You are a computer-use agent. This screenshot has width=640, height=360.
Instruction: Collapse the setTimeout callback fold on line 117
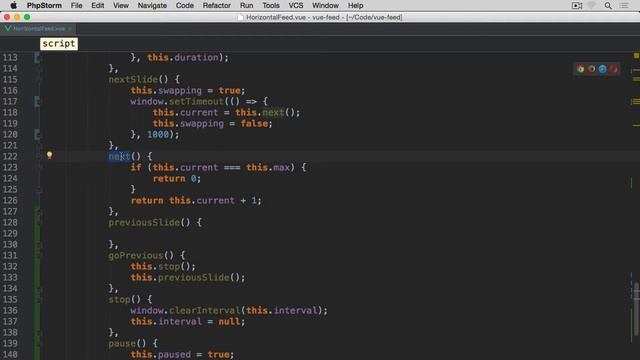point(38,101)
